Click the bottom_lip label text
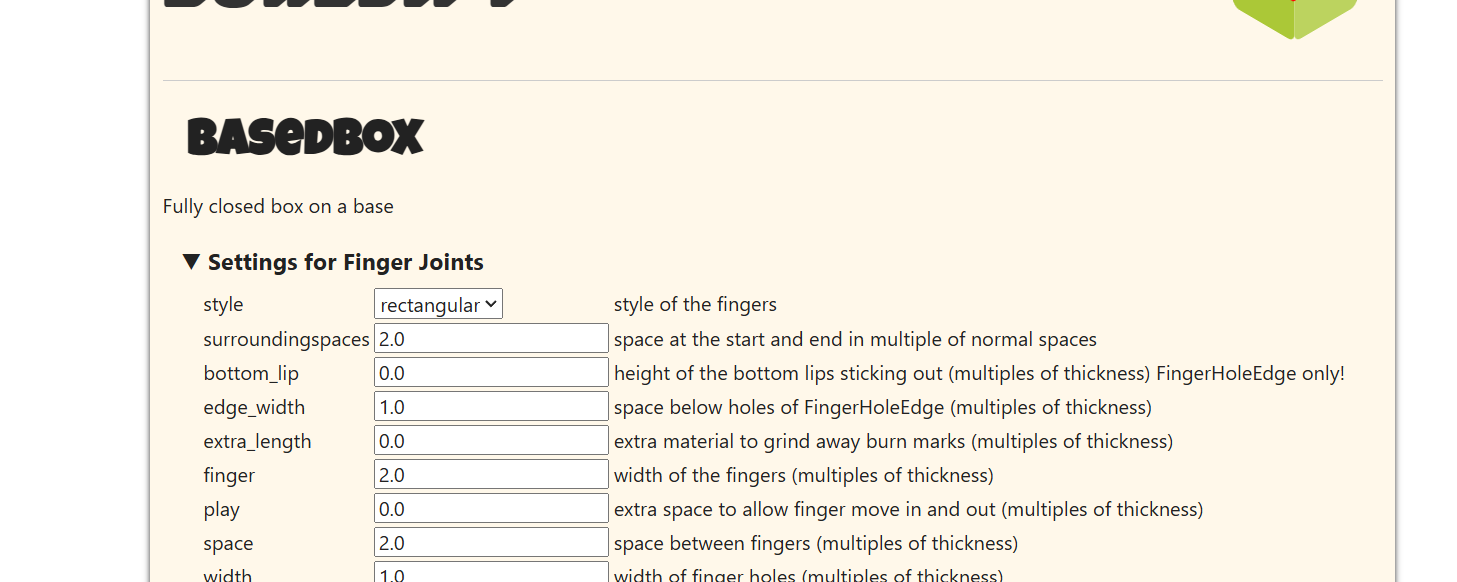 251,373
